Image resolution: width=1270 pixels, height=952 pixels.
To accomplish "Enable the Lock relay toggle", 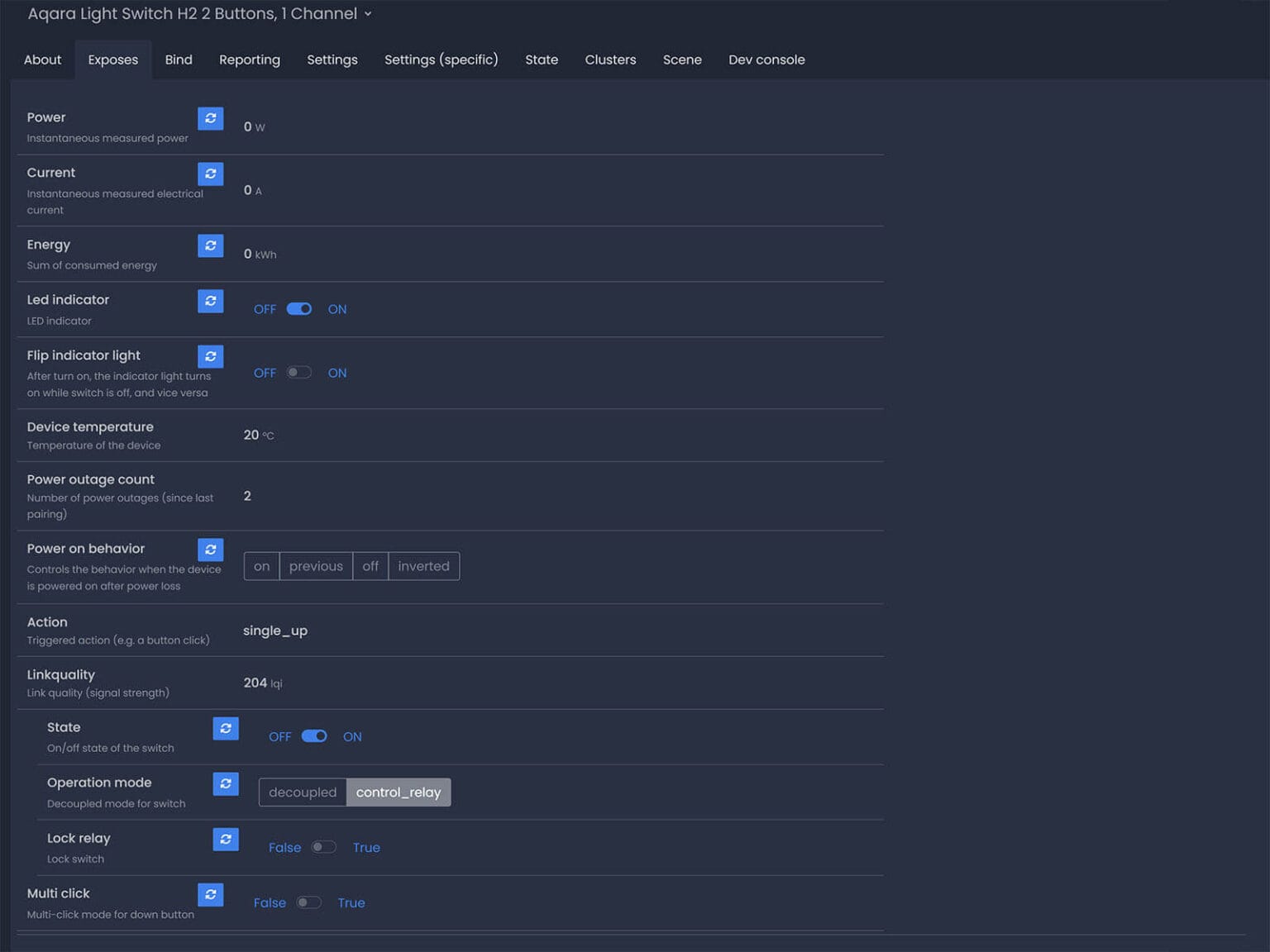I will [x=323, y=847].
